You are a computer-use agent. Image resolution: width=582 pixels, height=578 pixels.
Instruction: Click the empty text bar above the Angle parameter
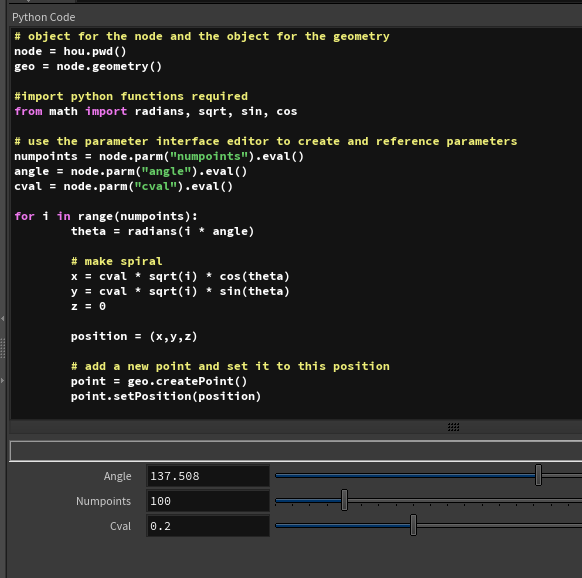tap(295, 451)
